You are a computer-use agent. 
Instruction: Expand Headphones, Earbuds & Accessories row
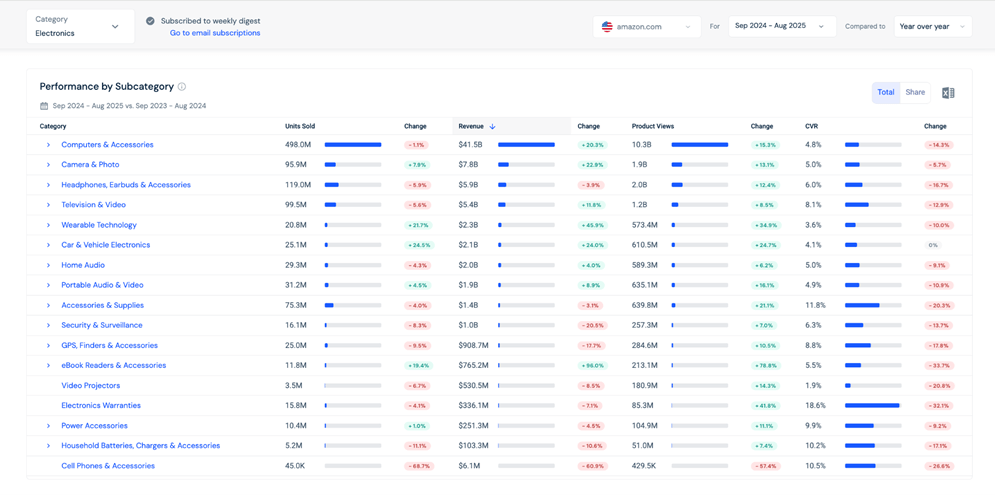coord(48,185)
